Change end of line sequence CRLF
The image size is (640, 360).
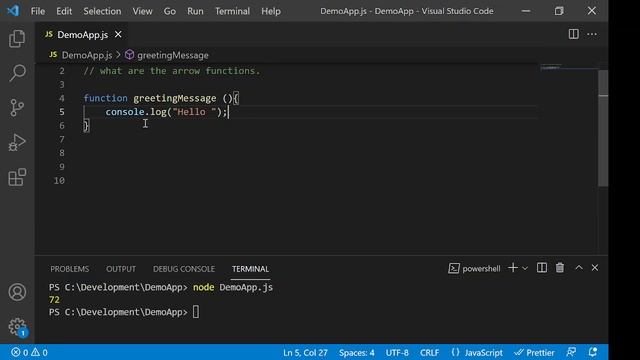click(x=429, y=352)
